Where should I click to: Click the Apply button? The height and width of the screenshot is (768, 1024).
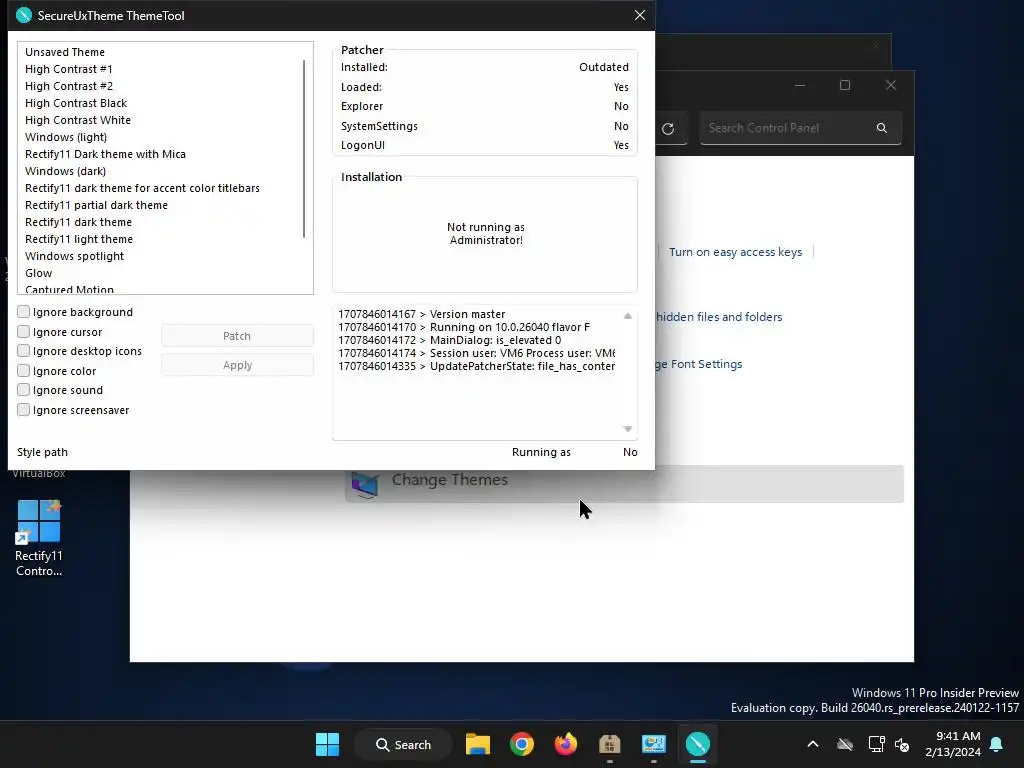click(237, 365)
